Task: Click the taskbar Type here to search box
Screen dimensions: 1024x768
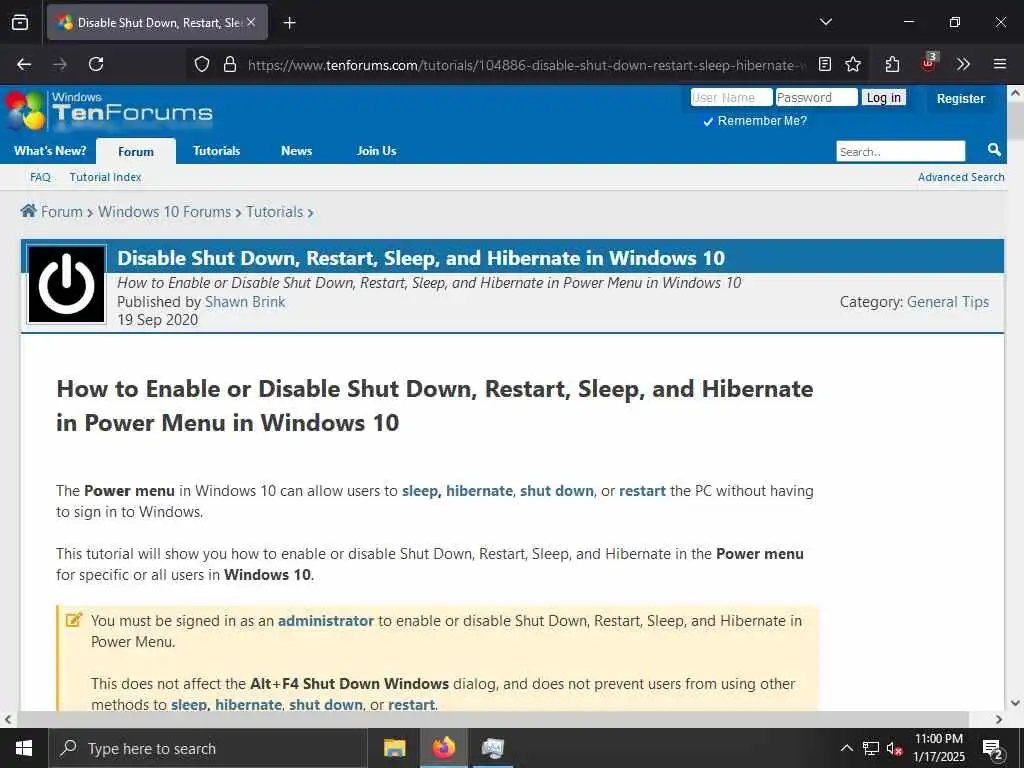Action: point(208,748)
